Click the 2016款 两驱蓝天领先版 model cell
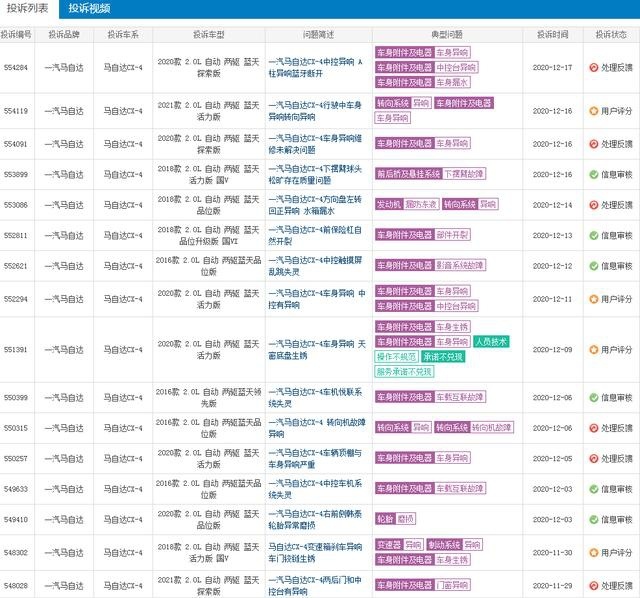640x598 pixels. pos(209,398)
